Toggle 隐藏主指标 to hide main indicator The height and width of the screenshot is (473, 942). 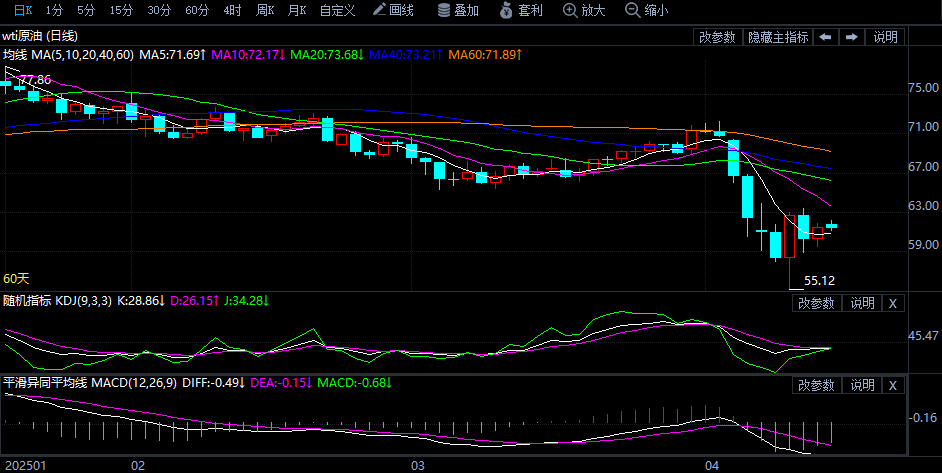(778, 37)
